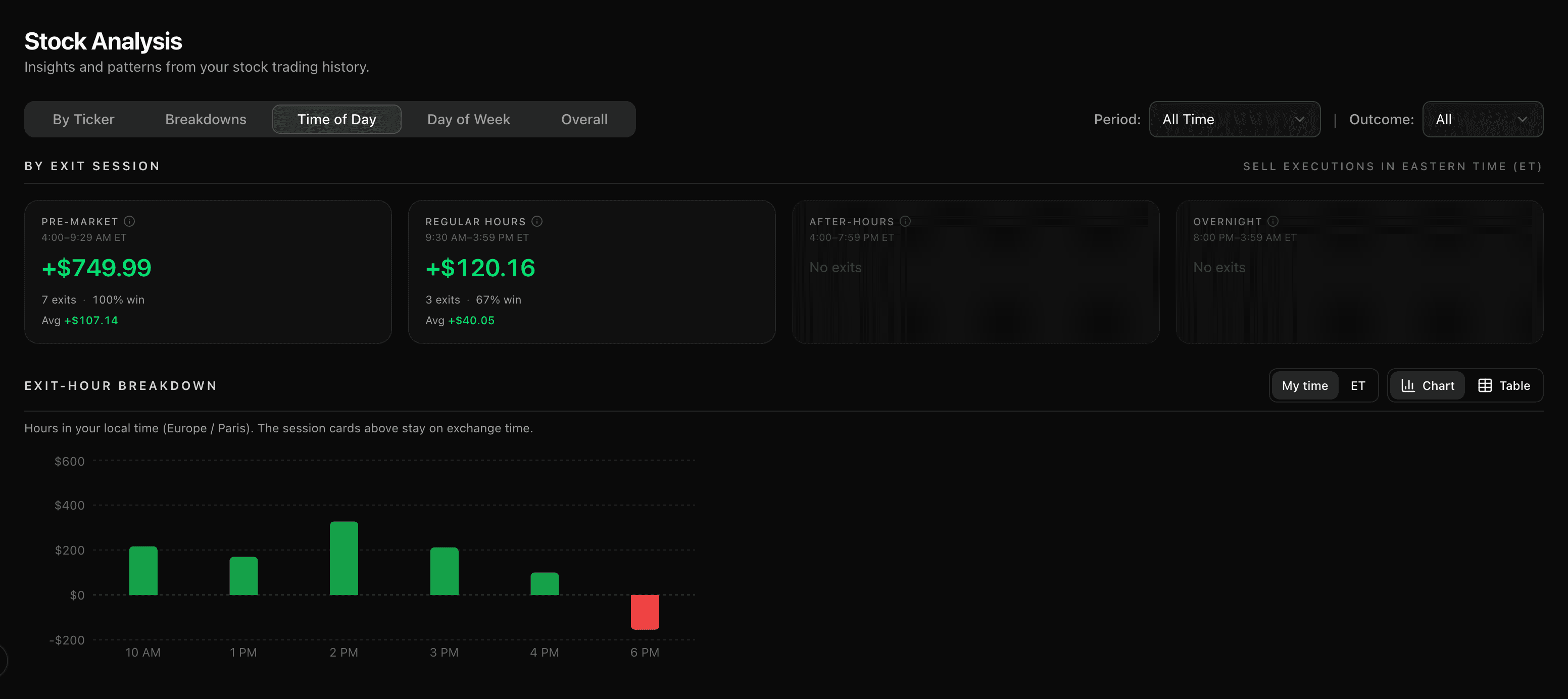Click the Avg +$107.14 value

coord(91,321)
